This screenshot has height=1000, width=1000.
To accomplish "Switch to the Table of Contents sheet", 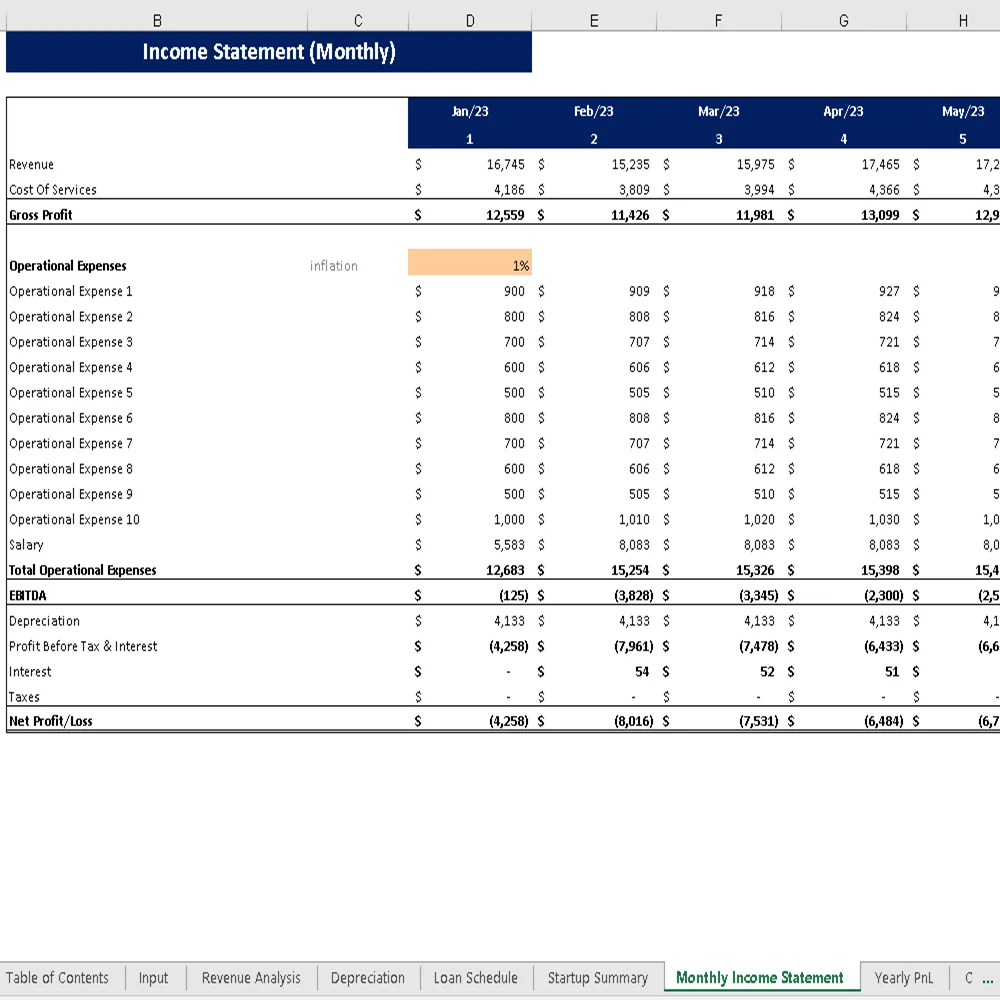I will pos(60,978).
